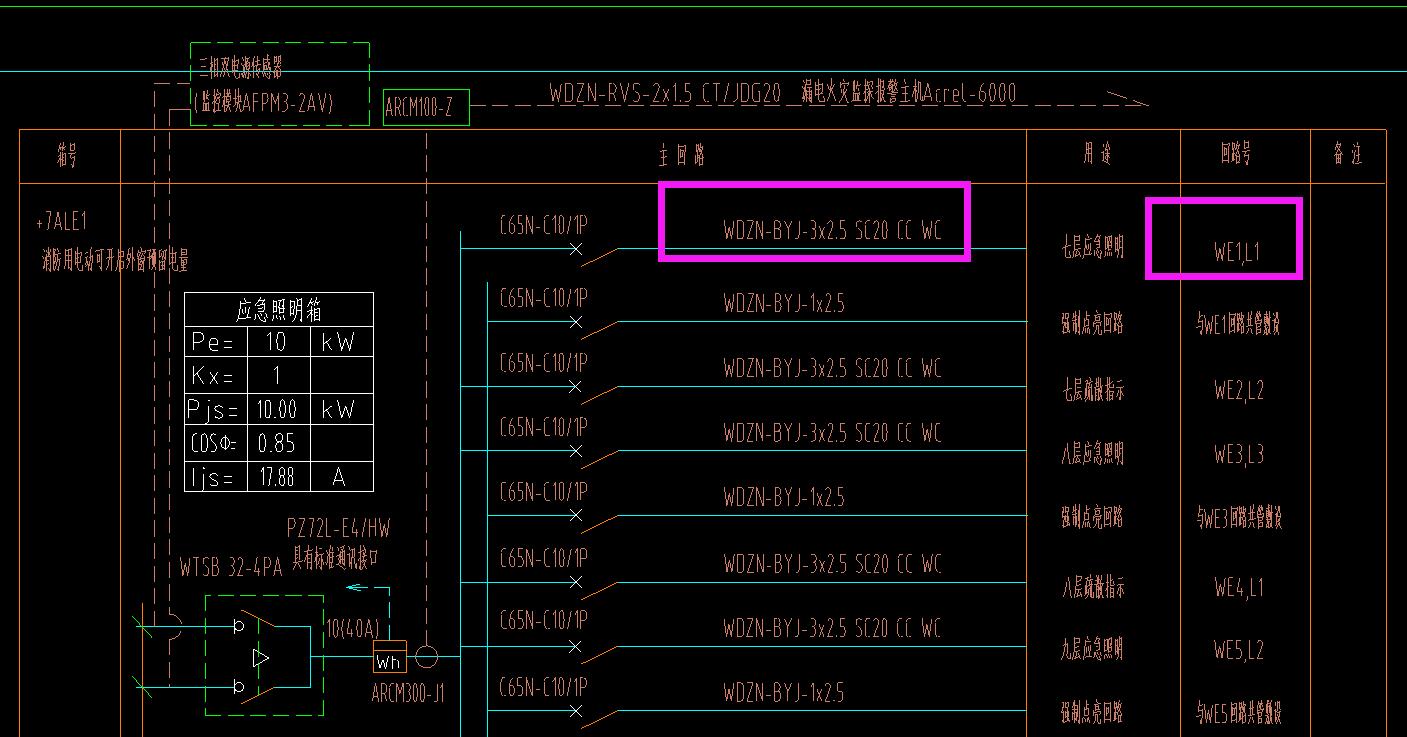Image resolution: width=1407 pixels, height=737 pixels.
Task: Select the 七层疏散指示 usage text
Action: click(x=1093, y=391)
